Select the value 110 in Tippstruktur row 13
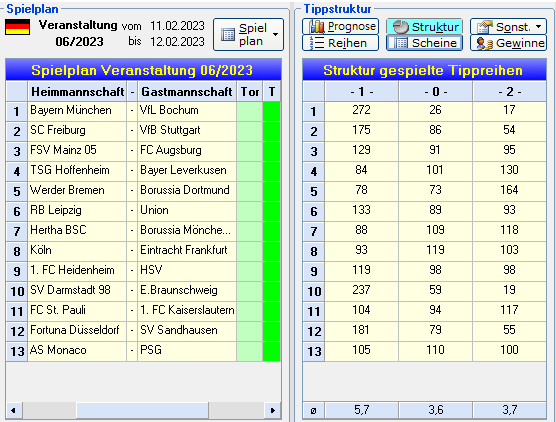The image size is (556, 422). tap(435, 351)
